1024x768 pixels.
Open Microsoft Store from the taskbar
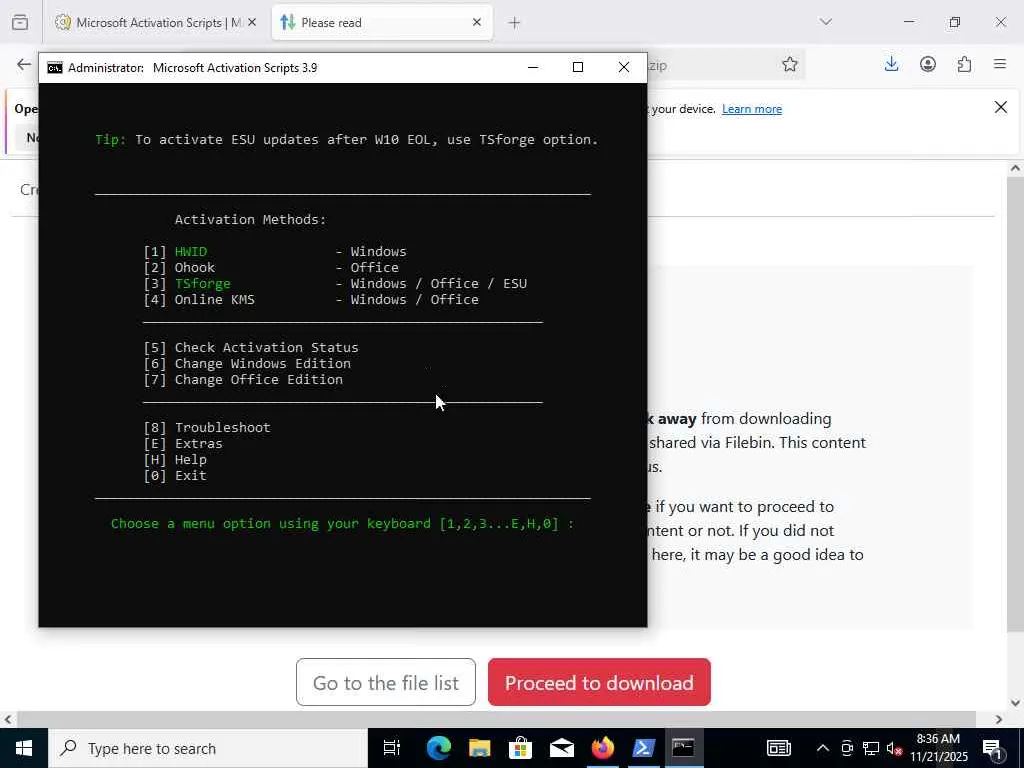click(520, 748)
